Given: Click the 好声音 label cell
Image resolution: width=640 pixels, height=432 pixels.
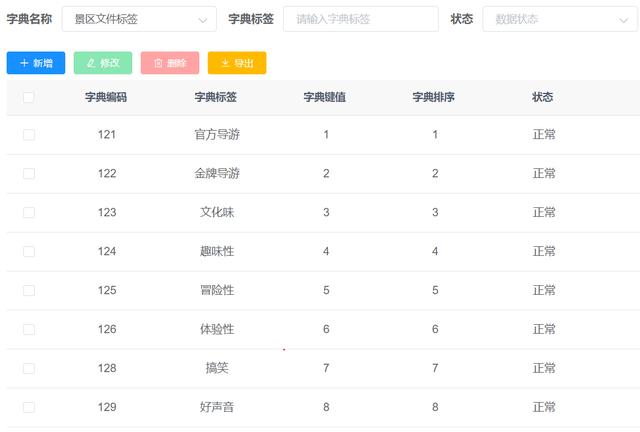Looking at the screenshot, I should (x=217, y=407).
